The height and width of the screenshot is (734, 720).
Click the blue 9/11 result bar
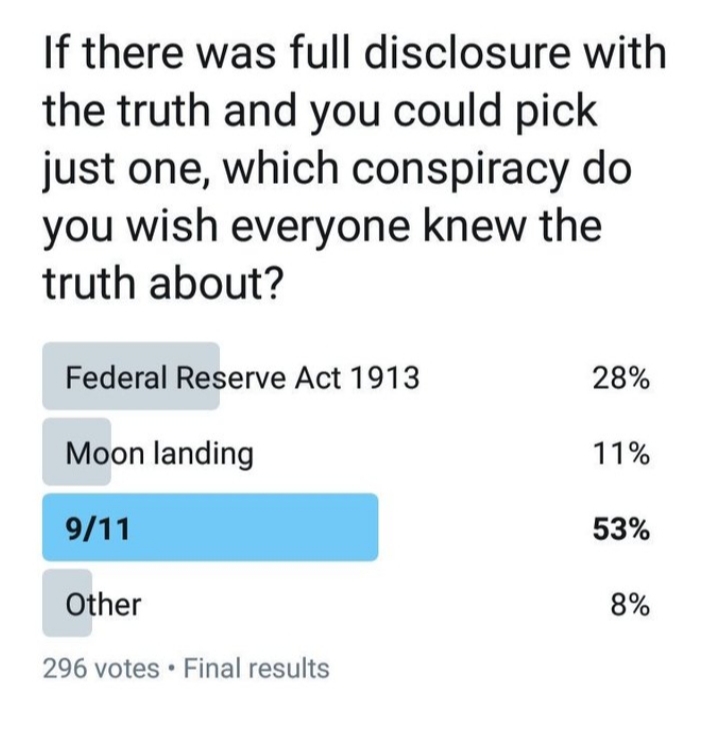click(x=210, y=527)
